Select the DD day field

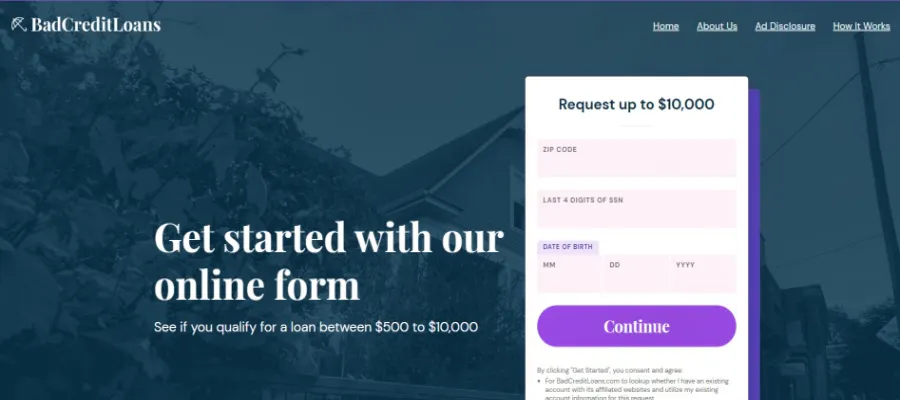pyautogui.click(x=636, y=274)
